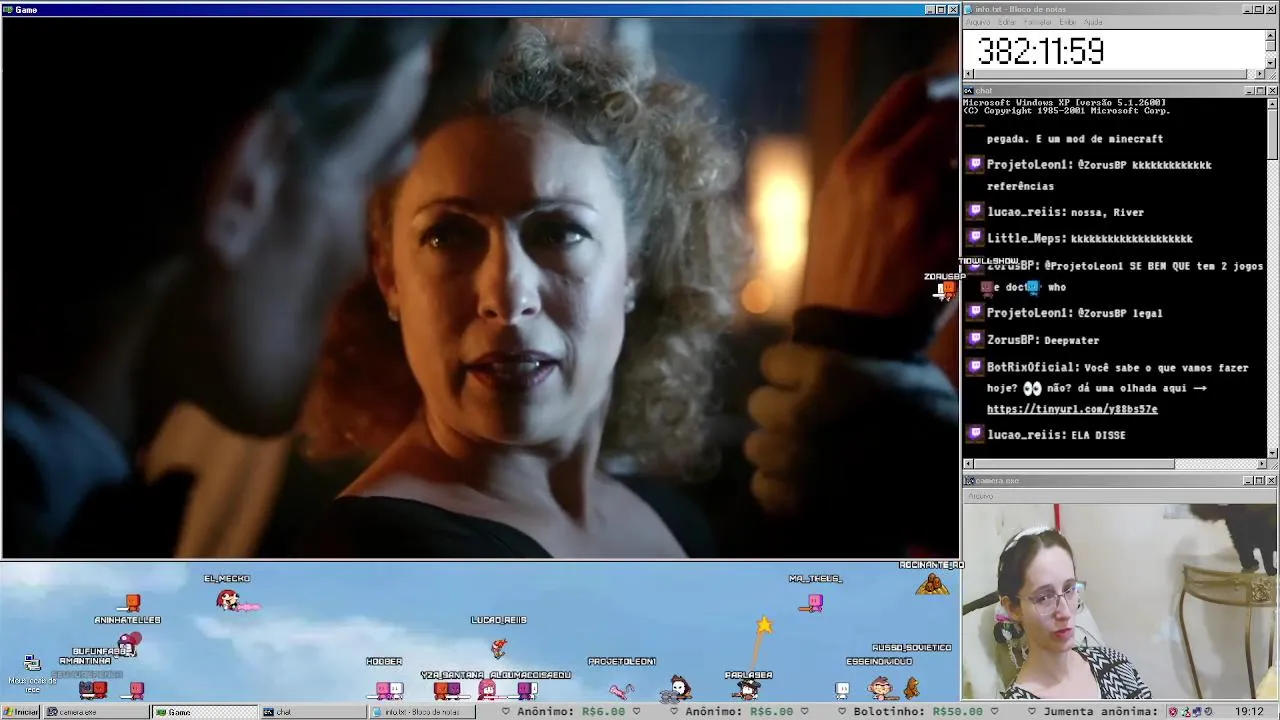Click Twitch badge beside ProjetoLeon1 legal message
This screenshot has width=1280, height=720.
975,312
